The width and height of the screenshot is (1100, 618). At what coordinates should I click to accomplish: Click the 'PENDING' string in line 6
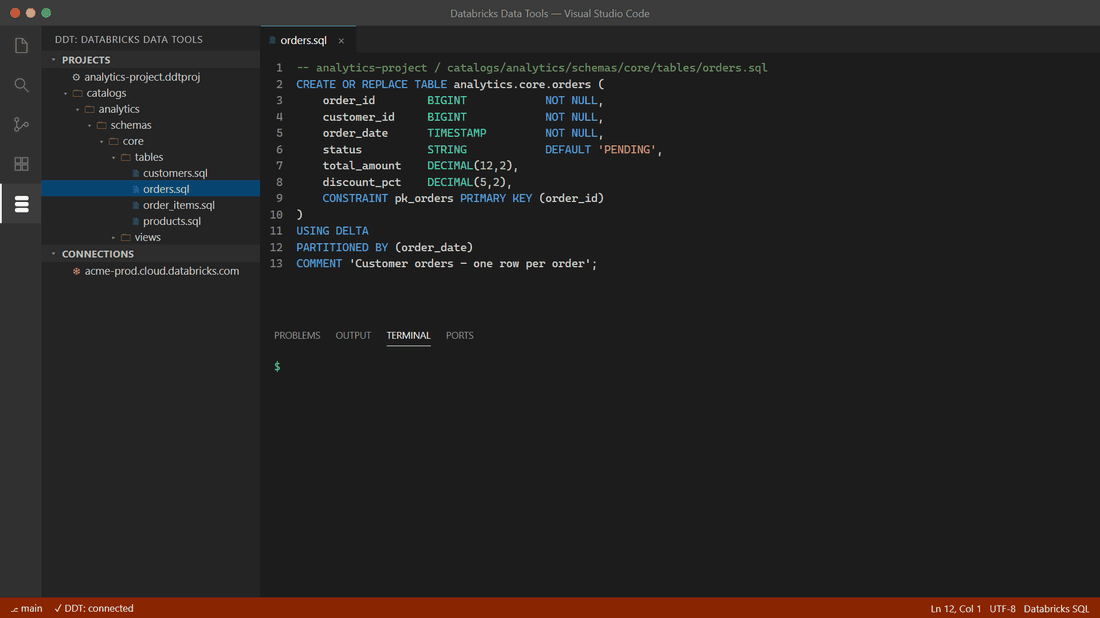pyautogui.click(x=626, y=149)
